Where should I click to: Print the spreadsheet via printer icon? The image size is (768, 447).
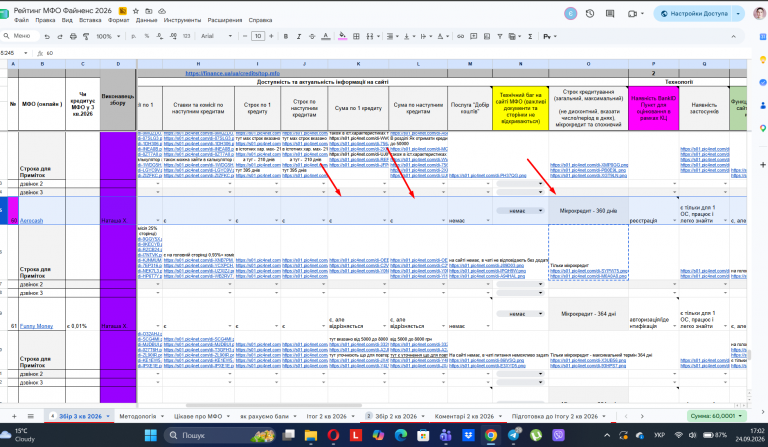coord(73,36)
